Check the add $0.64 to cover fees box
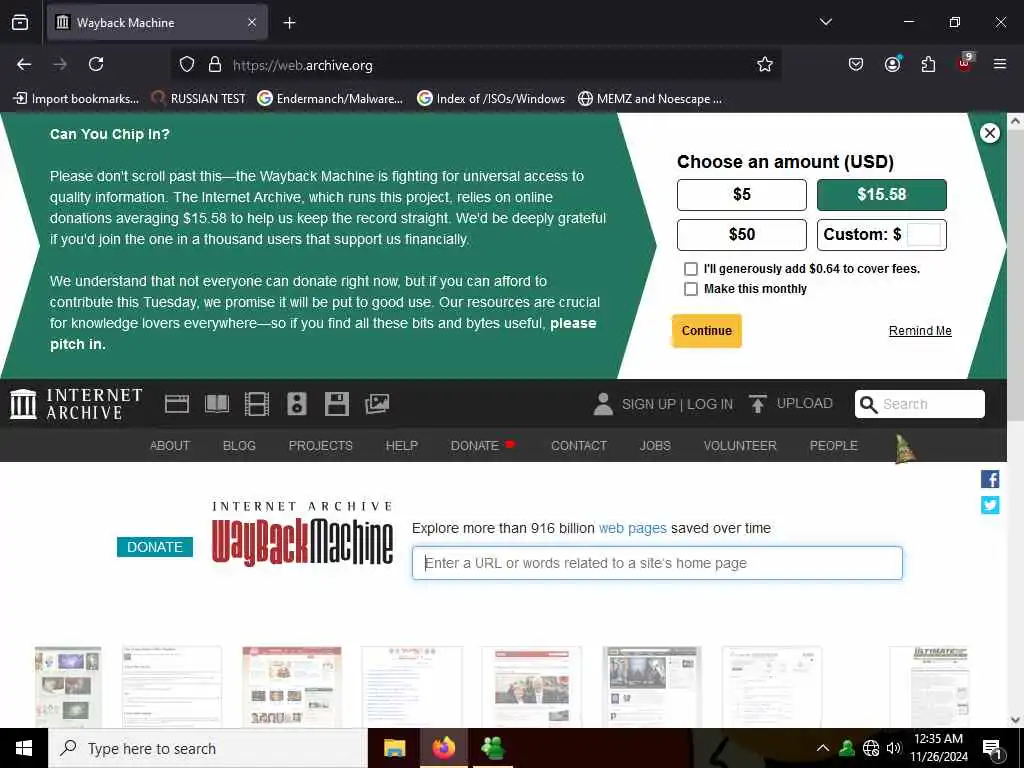 point(690,269)
